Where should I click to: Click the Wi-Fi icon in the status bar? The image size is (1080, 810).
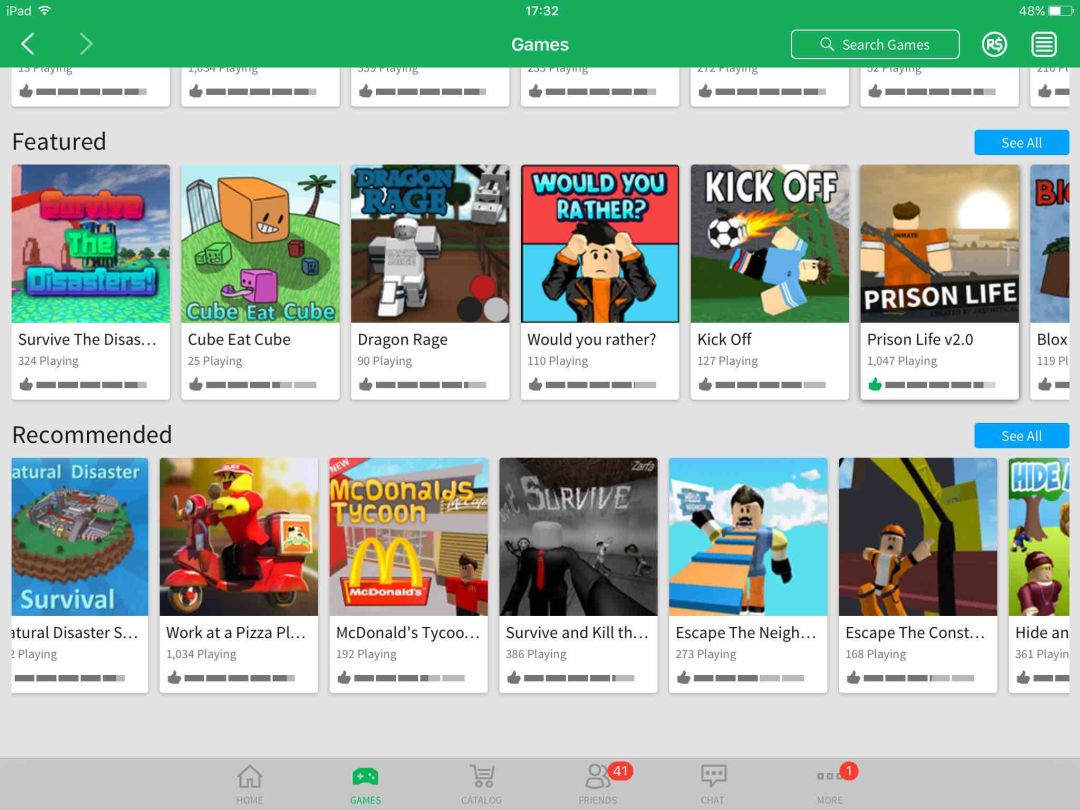click(45, 10)
